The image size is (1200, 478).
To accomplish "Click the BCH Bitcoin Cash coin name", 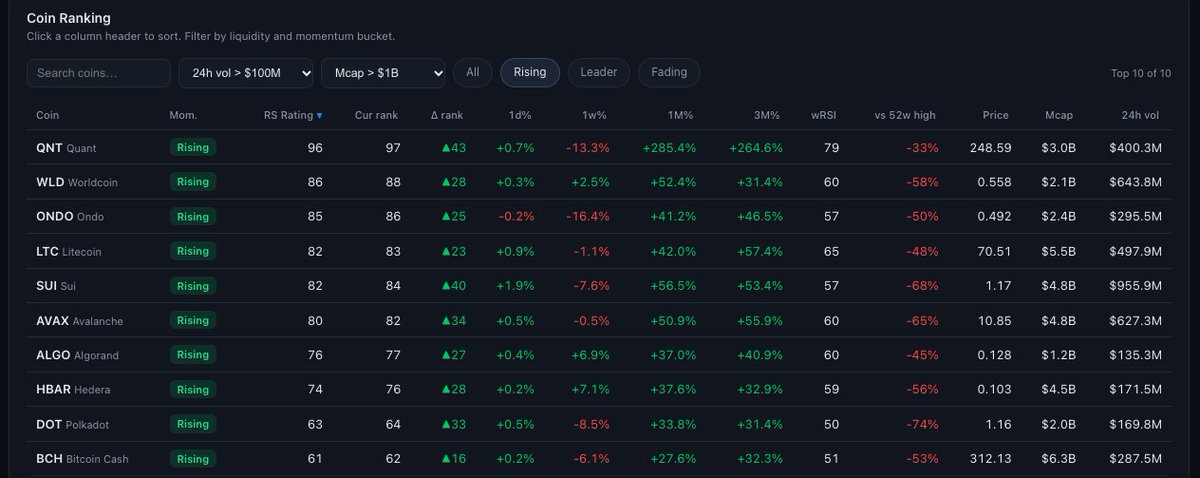I will coord(82,459).
